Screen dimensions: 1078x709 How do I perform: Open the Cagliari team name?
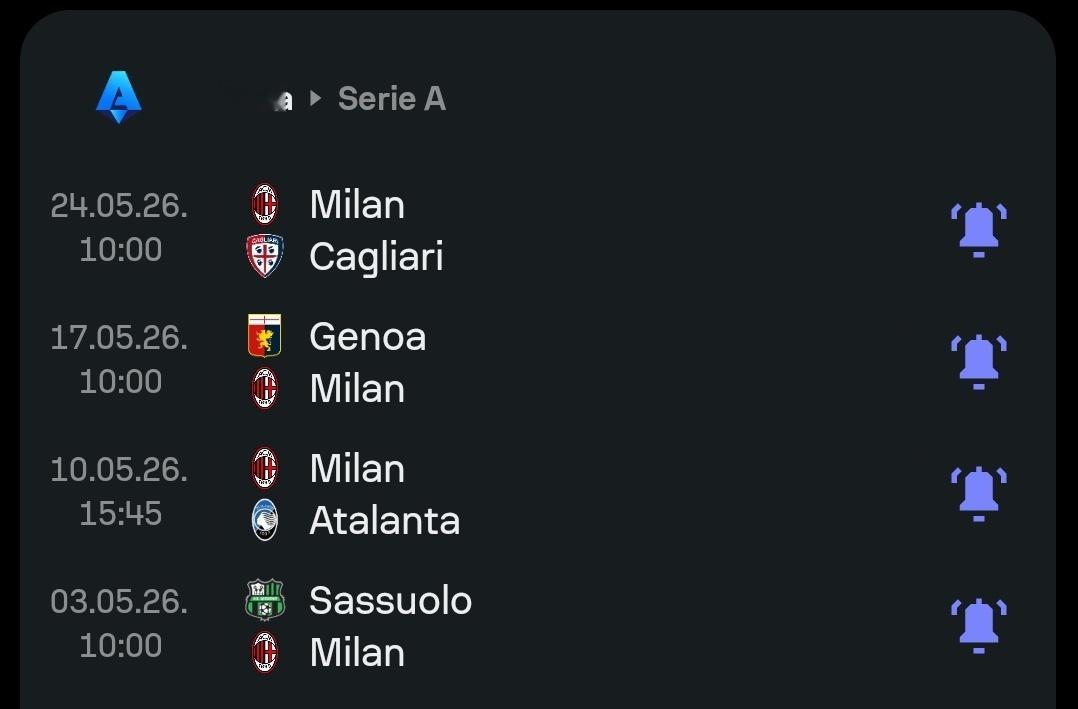[376, 257]
